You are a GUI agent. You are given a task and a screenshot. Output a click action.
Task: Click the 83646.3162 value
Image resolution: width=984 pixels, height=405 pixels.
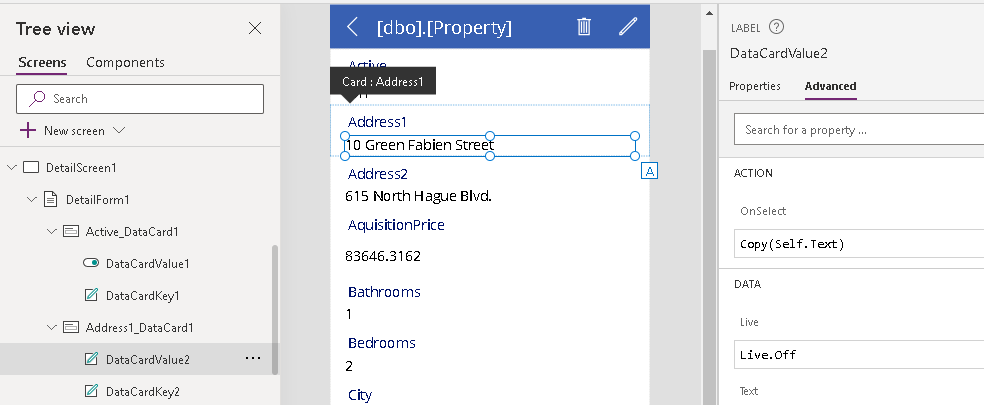coord(383,256)
